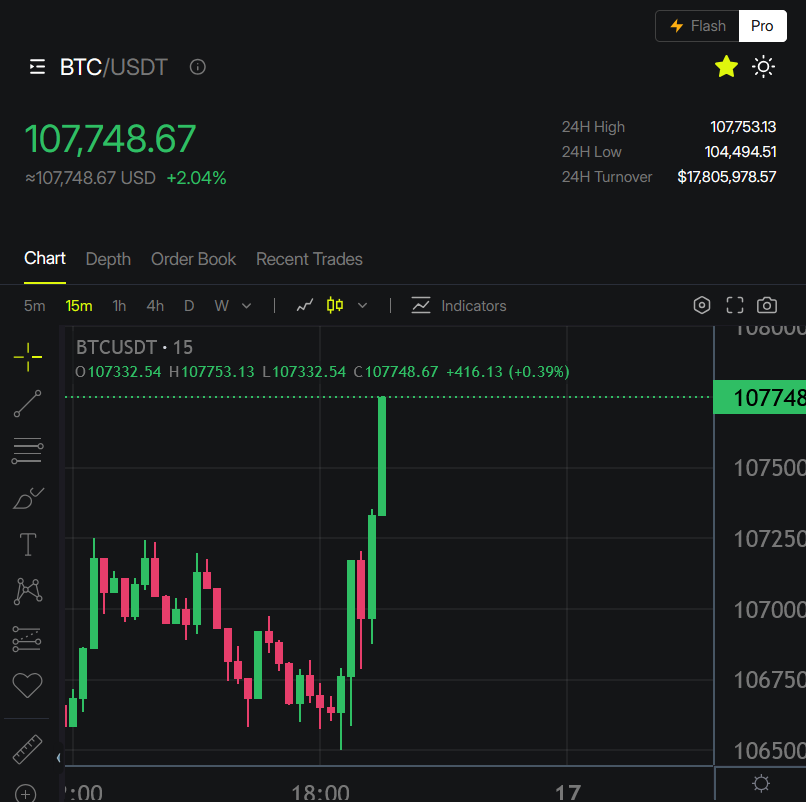Open the Depth tab
This screenshot has width=806, height=802.
point(108,259)
